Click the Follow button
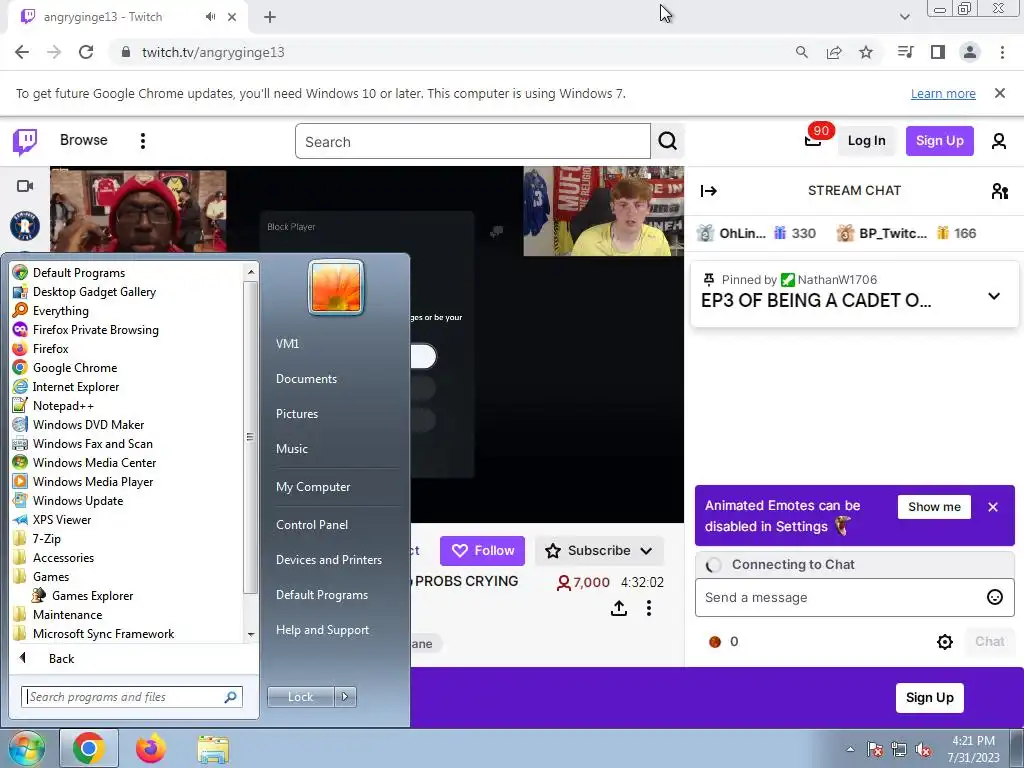Screen dimensions: 1024x768 tap(483, 551)
